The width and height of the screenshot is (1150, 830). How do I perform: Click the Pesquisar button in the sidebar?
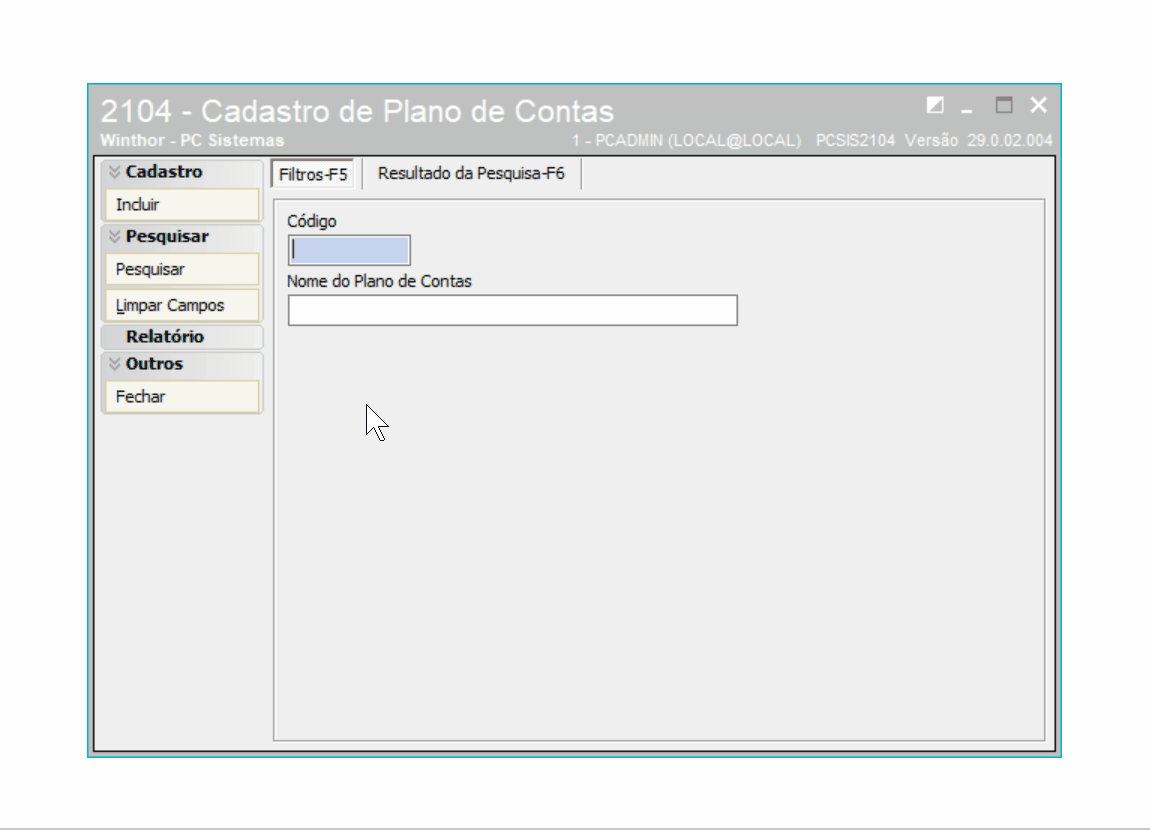pyautogui.click(x=182, y=269)
